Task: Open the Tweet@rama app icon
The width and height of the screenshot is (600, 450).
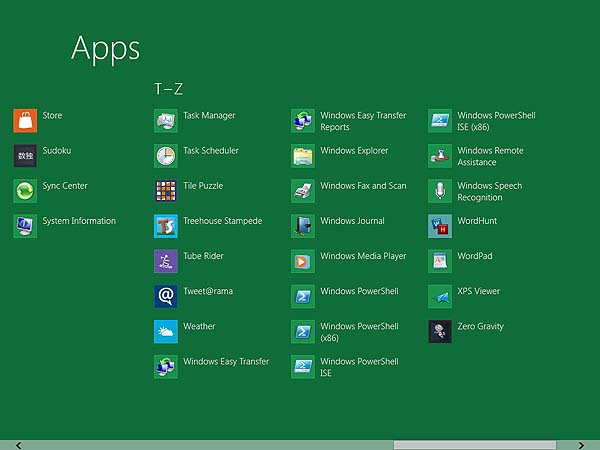Action: tap(166, 296)
